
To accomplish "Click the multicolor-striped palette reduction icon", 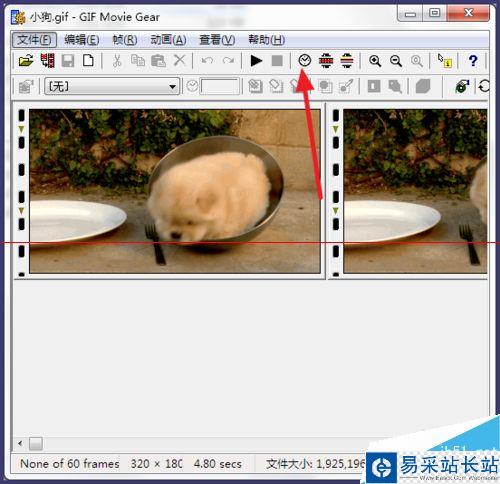I will coord(347,61).
